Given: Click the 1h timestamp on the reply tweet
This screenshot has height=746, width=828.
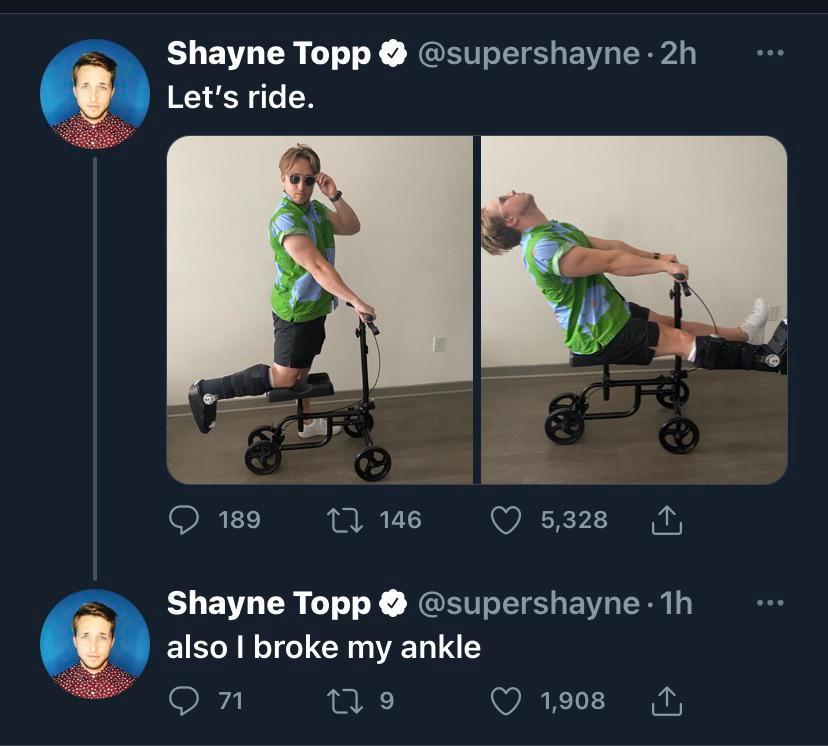Looking at the screenshot, I should 676,604.
